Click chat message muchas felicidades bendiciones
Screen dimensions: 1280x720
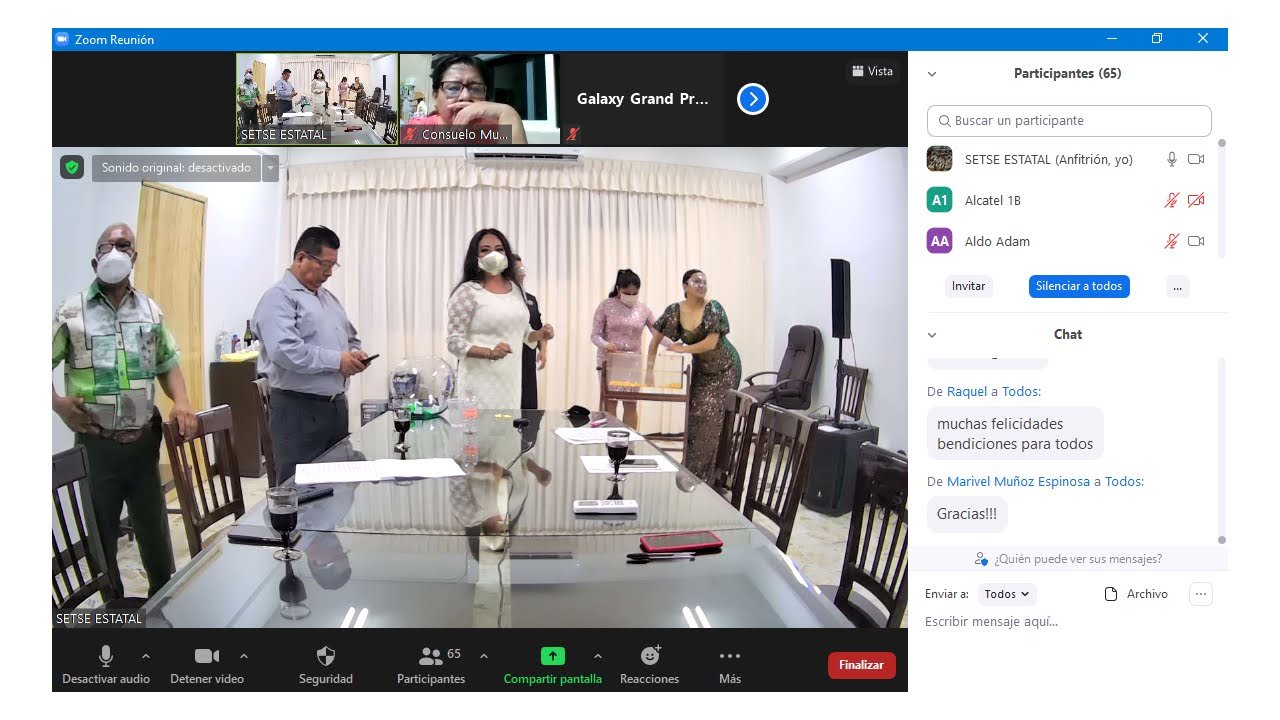(x=1015, y=434)
